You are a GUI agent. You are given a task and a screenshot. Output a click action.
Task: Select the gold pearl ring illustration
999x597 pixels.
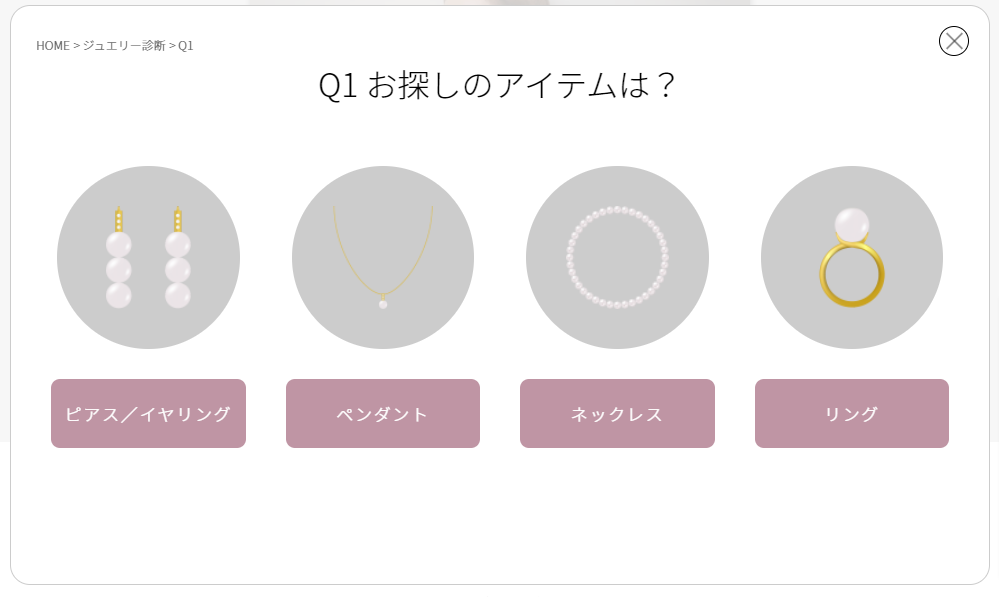(851, 257)
